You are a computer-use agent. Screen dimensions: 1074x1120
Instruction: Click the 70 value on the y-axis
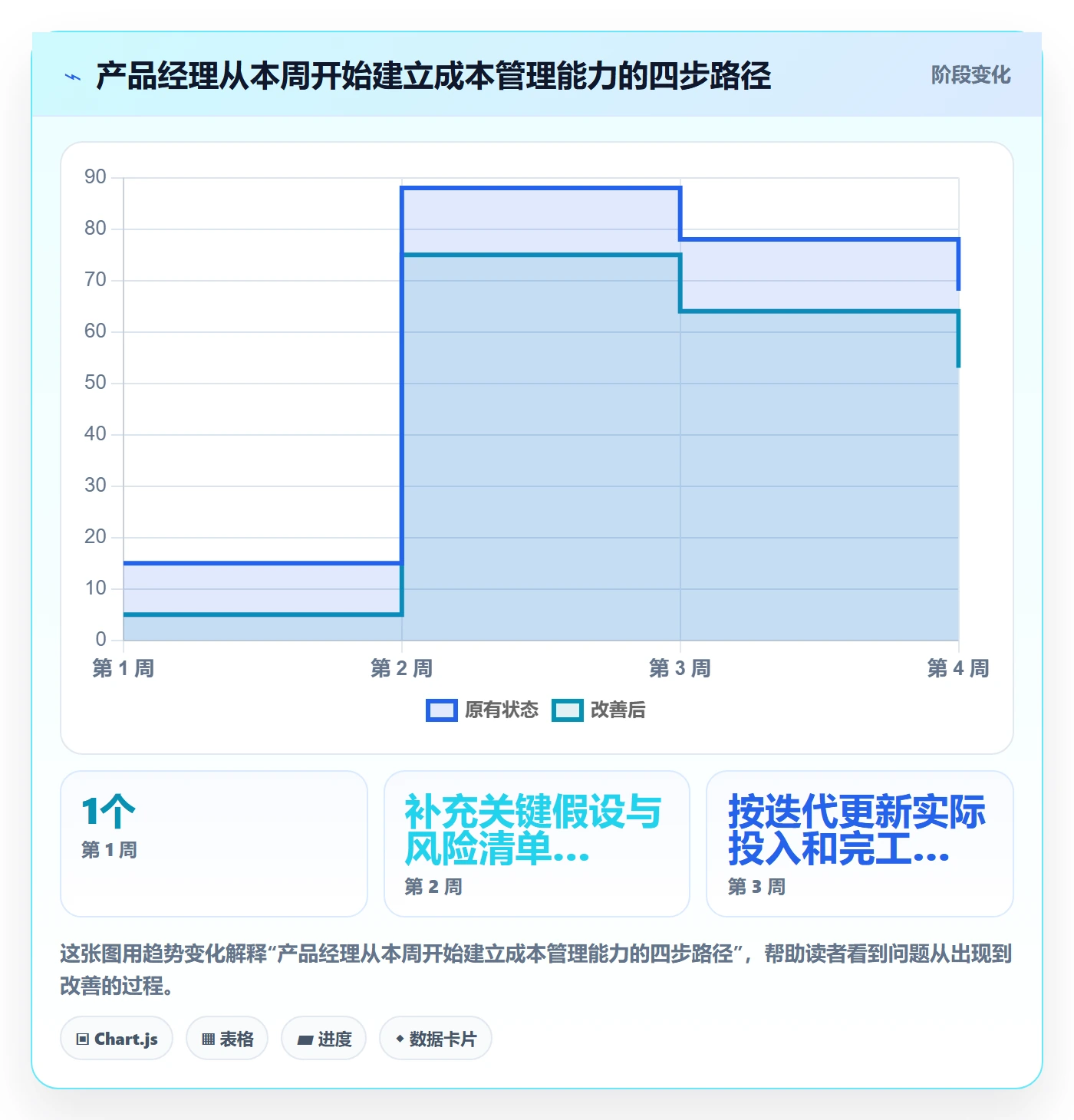[96, 280]
